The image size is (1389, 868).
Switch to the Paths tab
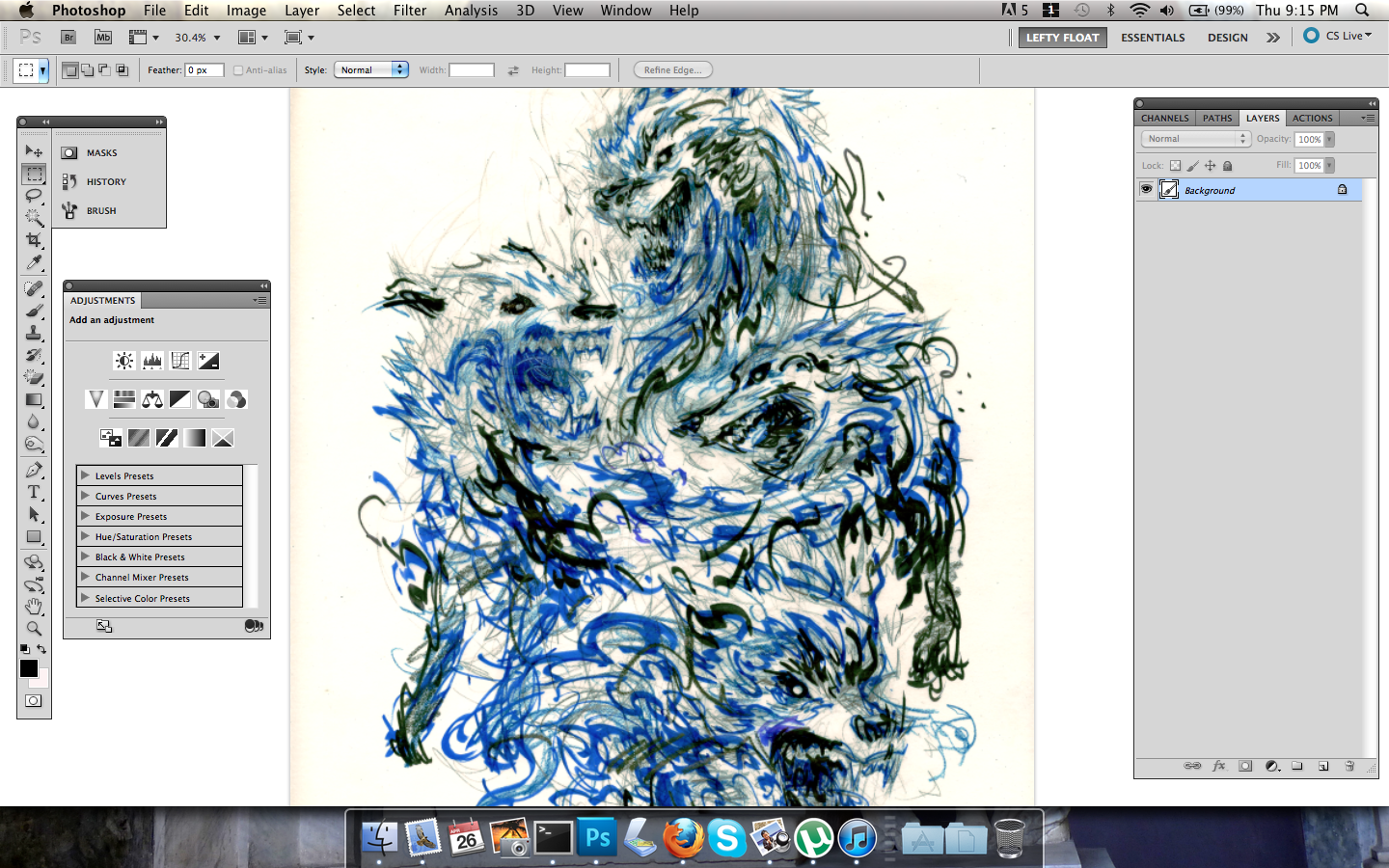tap(1217, 118)
